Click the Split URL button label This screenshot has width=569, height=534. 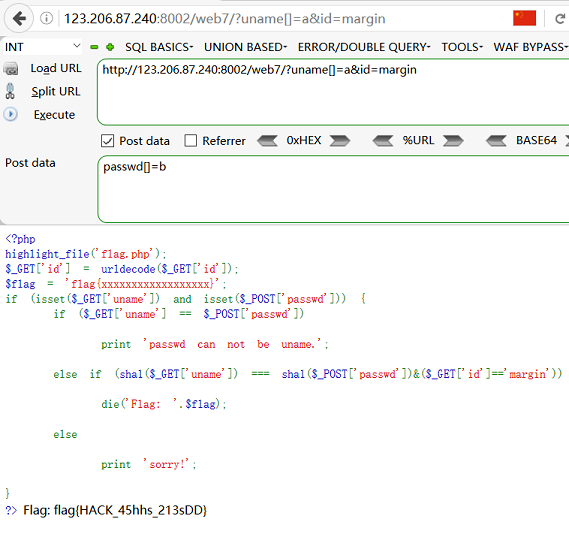(x=56, y=91)
